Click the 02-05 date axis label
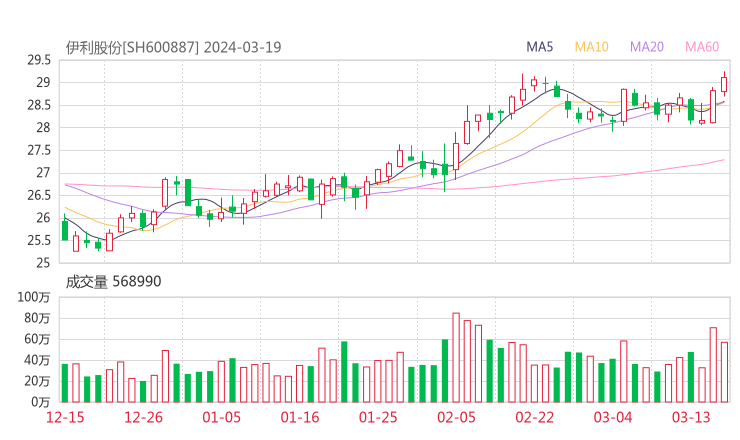 click(456, 417)
